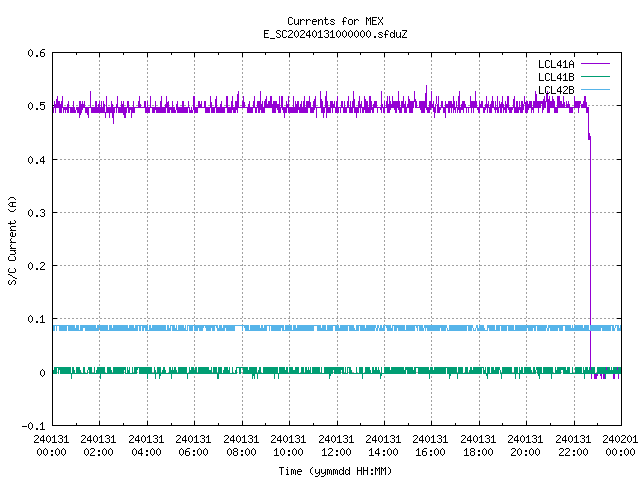Click the y-axis tick value 0.4

(36, 160)
